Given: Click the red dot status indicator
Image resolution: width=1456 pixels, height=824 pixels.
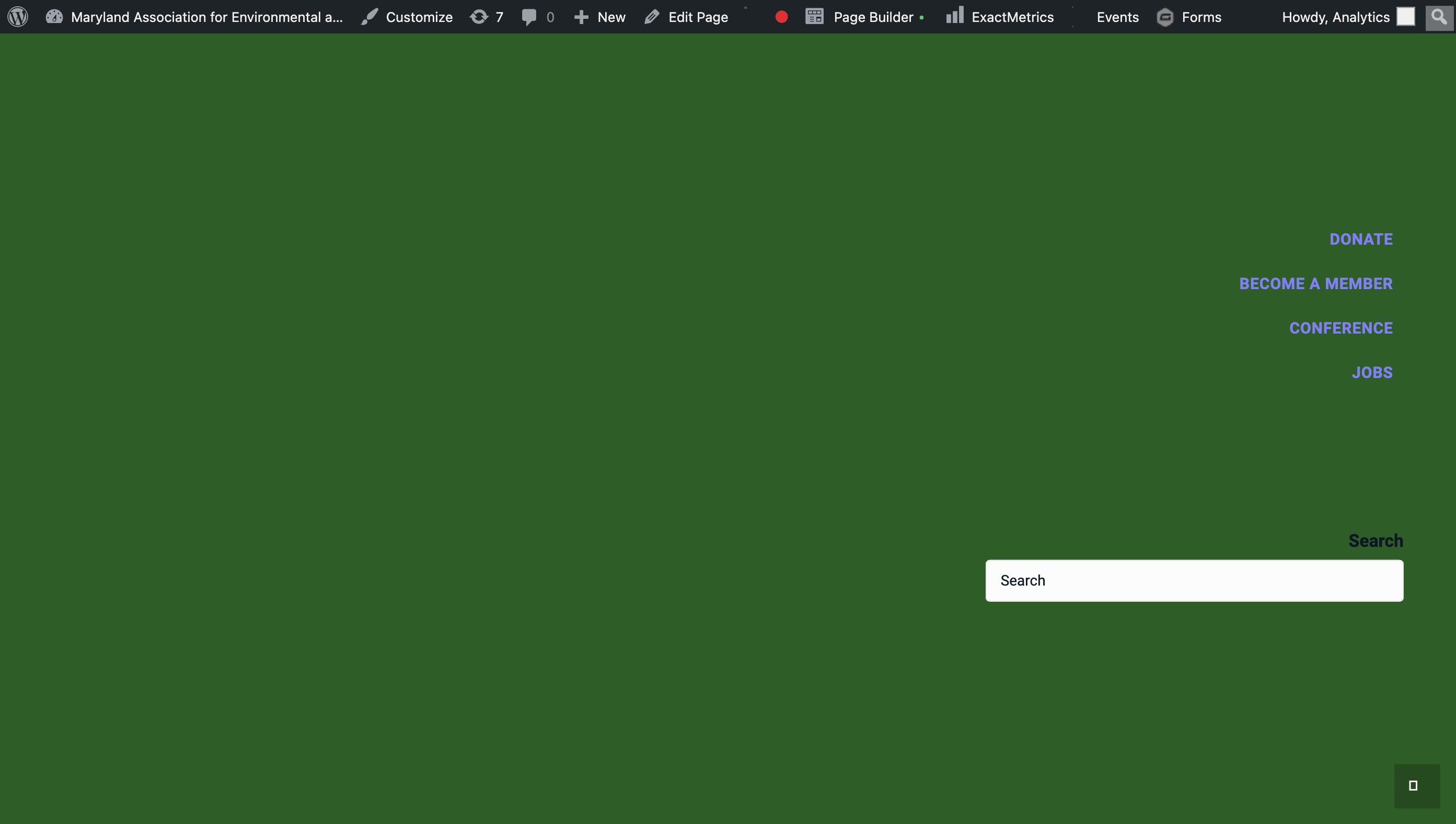Looking at the screenshot, I should pos(781,17).
